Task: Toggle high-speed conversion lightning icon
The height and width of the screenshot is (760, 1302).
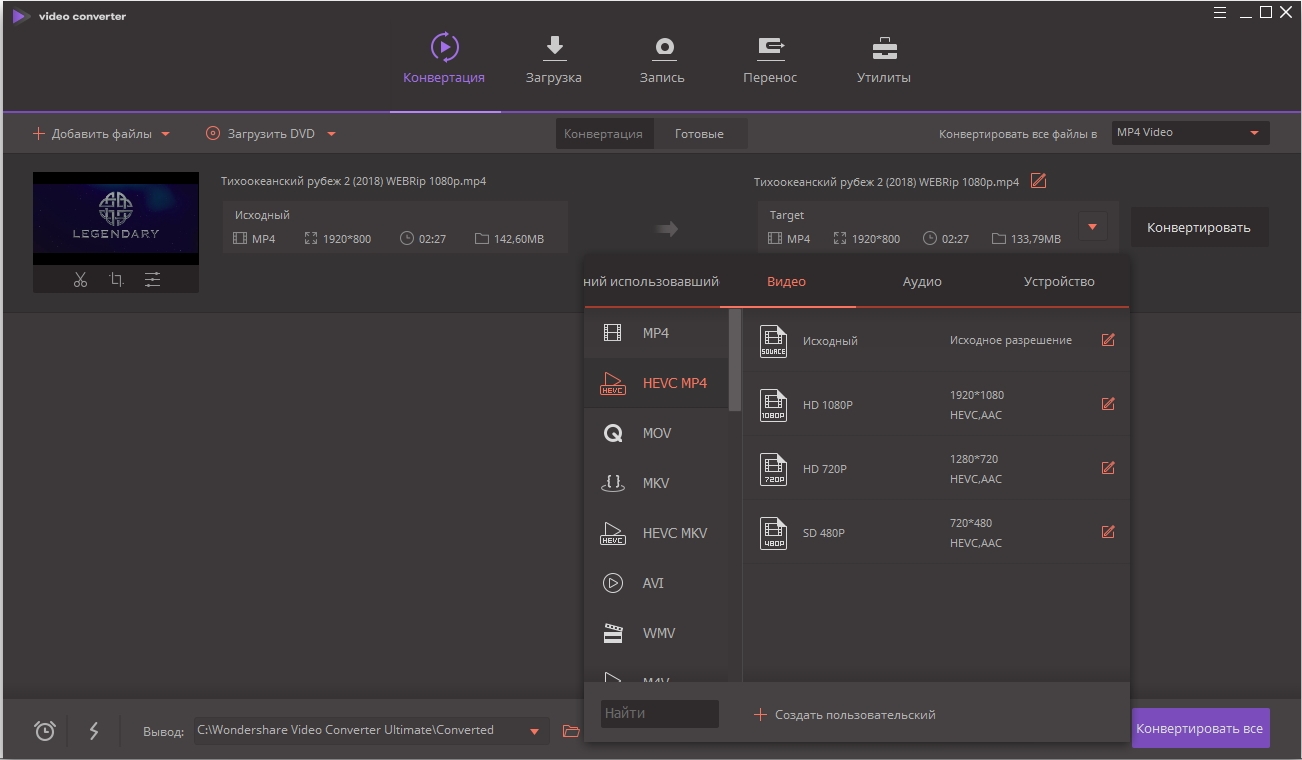Action: (94, 731)
